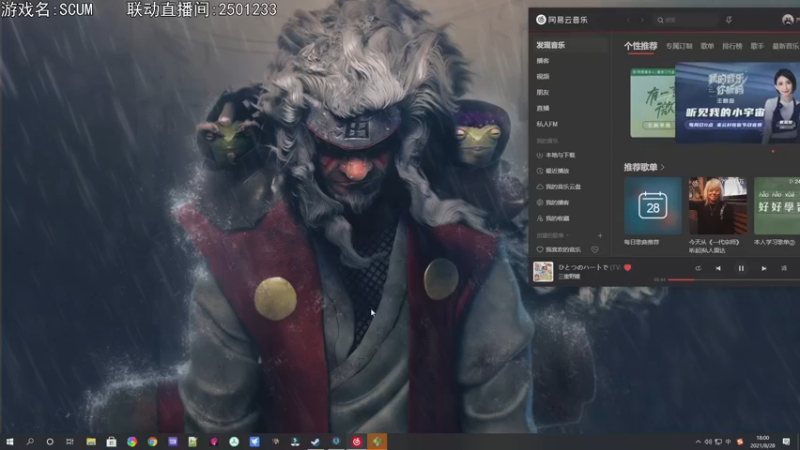The height and width of the screenshot is (450, 800).
Task: Open the Steam taskbar icon
Action: pyautogui.click(x=316, y=441)
